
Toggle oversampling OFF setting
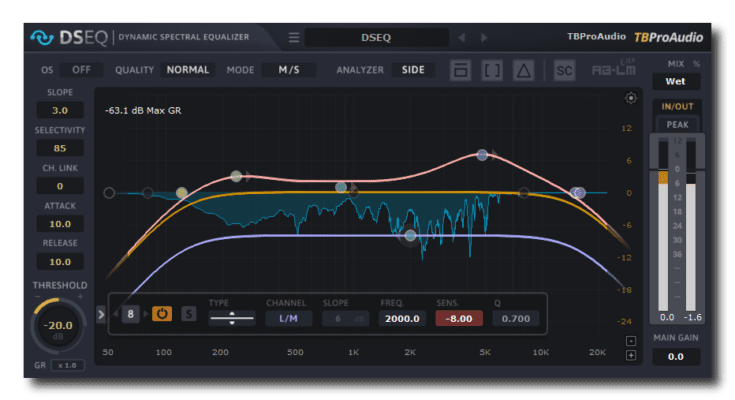click(x=81, y=70)
